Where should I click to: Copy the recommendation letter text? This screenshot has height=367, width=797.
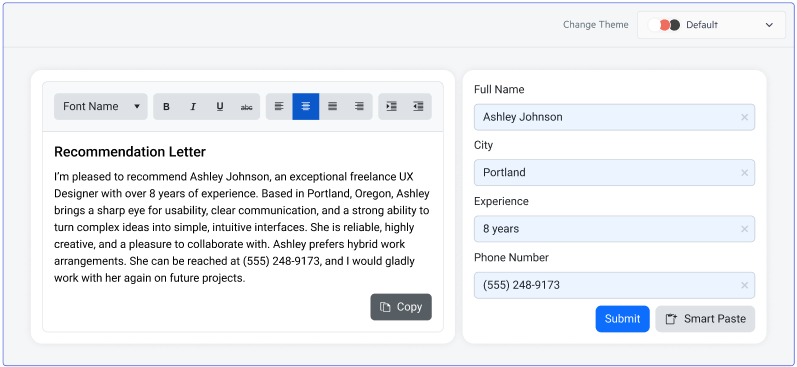coord(401,307)
